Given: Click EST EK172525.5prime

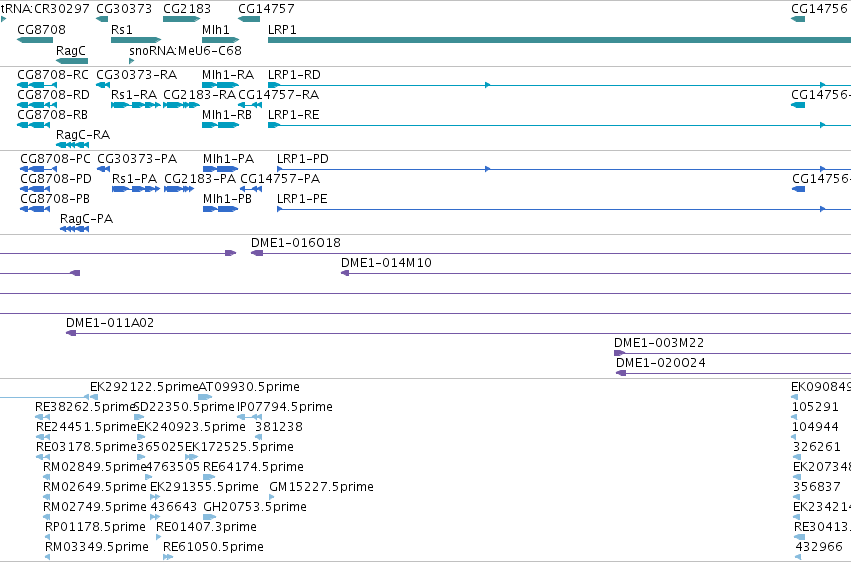Looking at the screenshot, I should (x=239, y=448).
